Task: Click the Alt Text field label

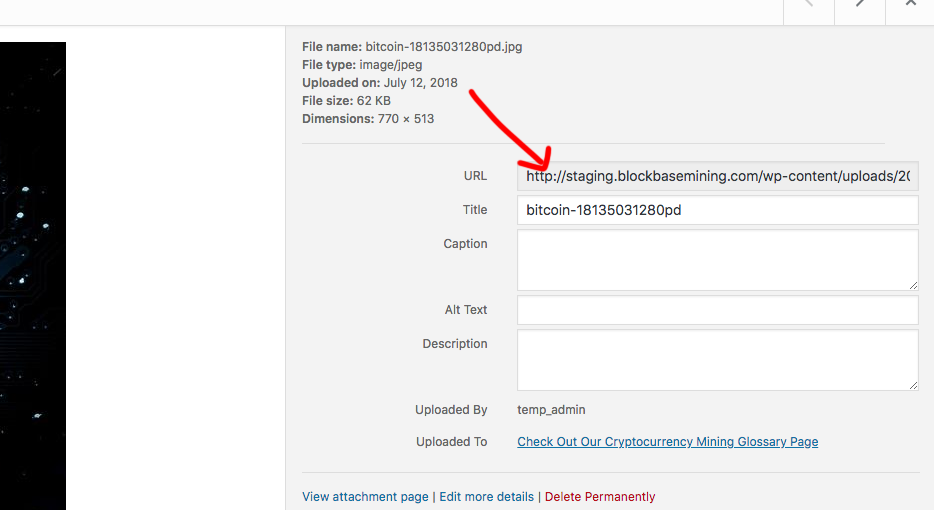Action: coord(466,310)
